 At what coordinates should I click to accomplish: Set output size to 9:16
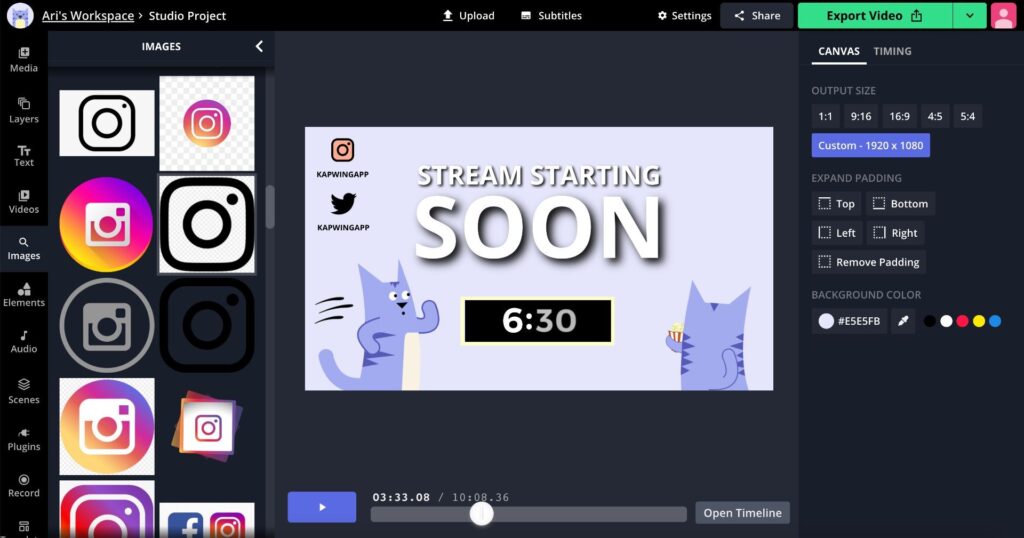[861, 116]
